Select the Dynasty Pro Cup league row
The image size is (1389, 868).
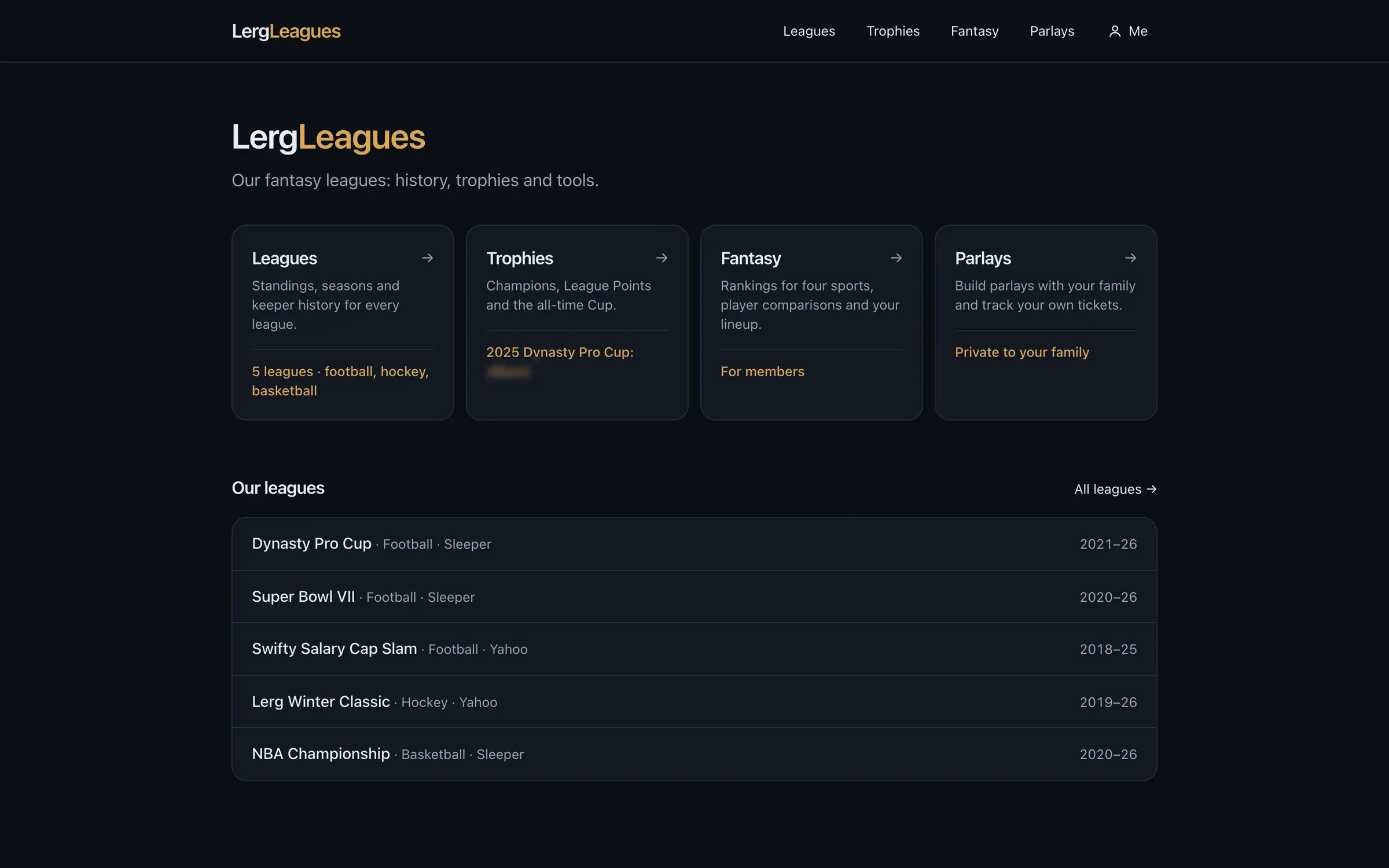(694, 544)
